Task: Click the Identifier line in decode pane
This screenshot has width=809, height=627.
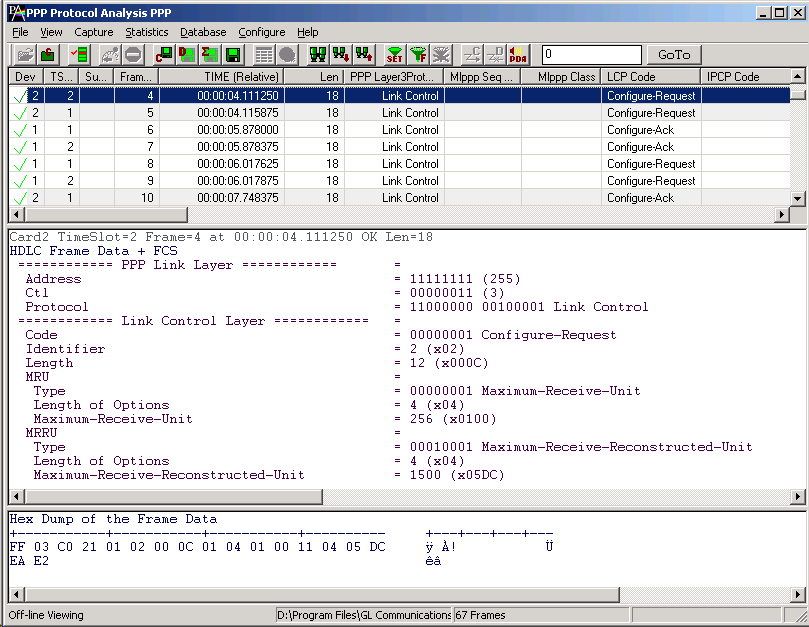Action: 246,349
